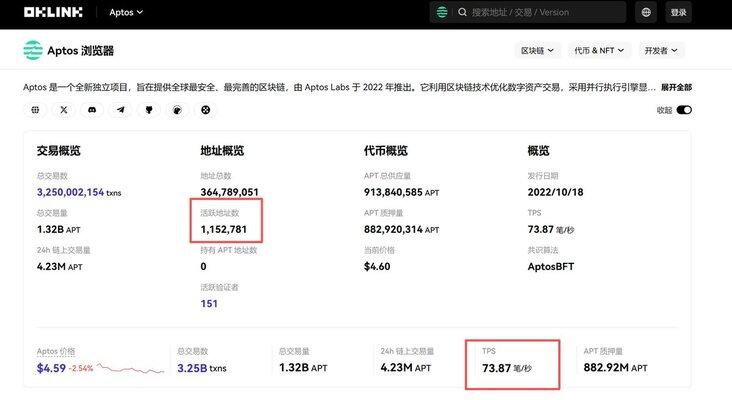Viewport: 732px width, 400px height.
Task: Click the Aptos price sparkline chart
Action: coord(131,369)
